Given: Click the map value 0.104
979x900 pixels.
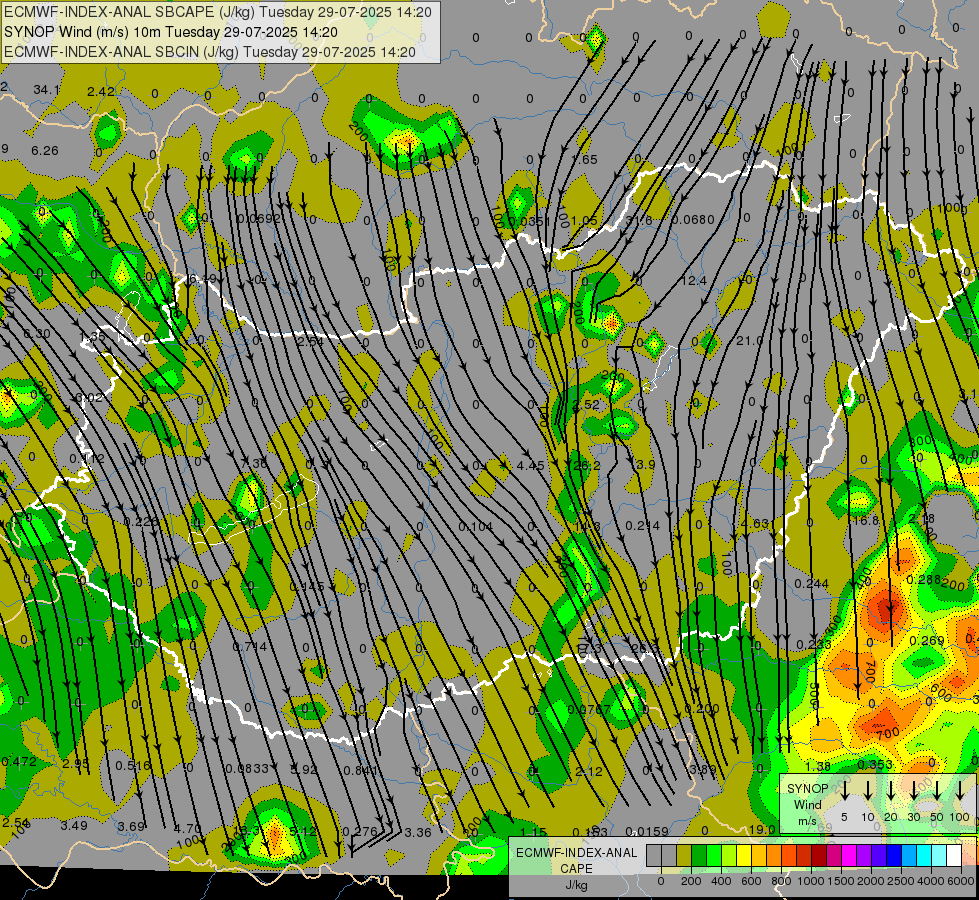Looking at the screenshot, I should [x=476, y=527].
